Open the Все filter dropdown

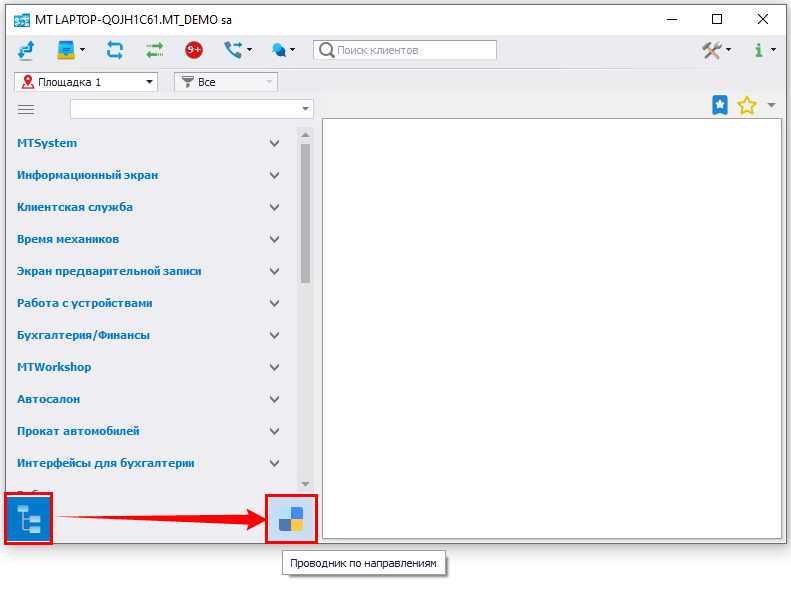point(225,82)
